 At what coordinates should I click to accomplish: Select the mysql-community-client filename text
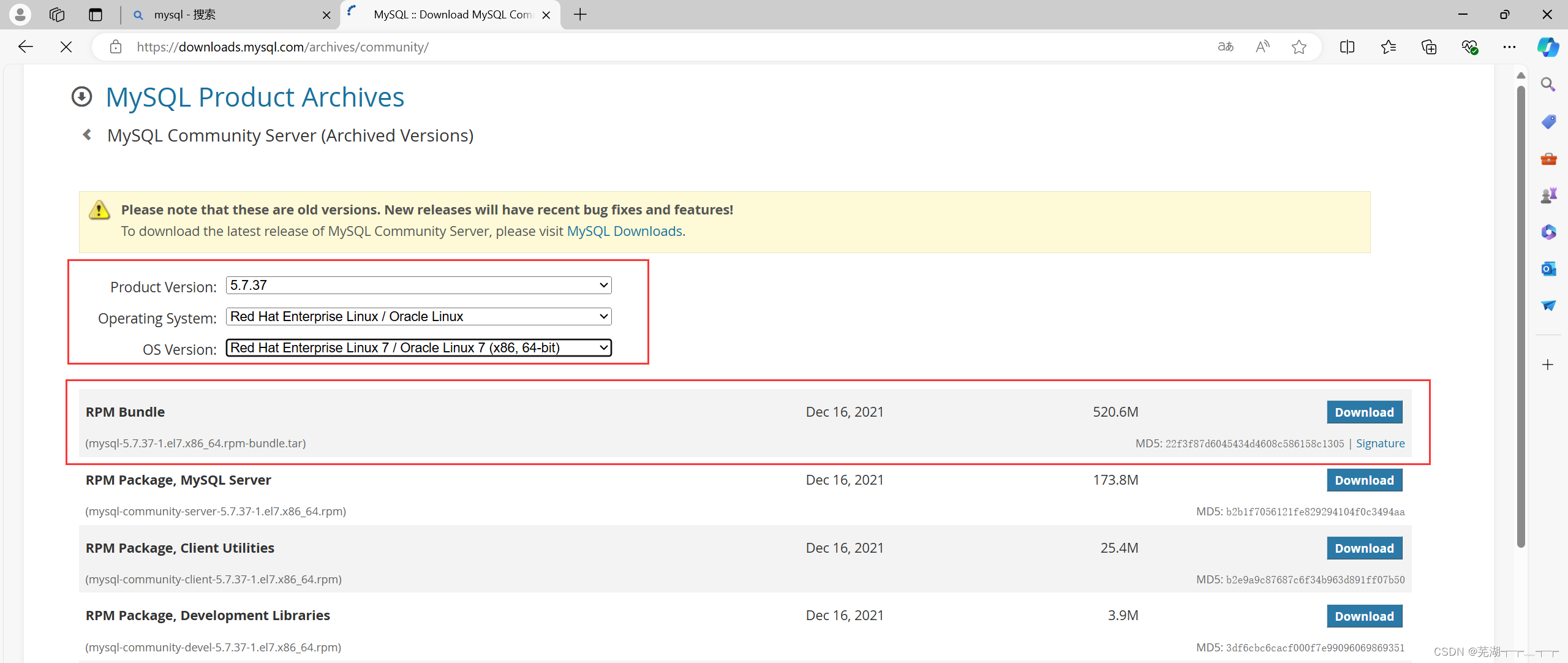click(213, 579)
